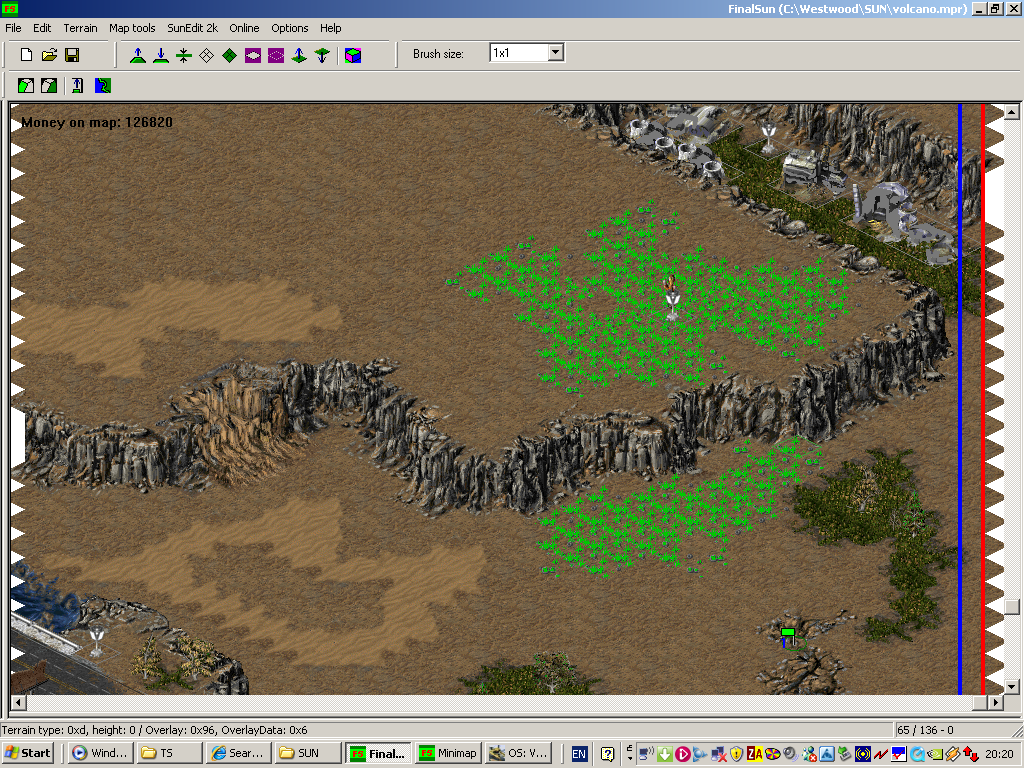Create a new map with the blank page icon
The height and width of the screenshot is (768, 1024).
[26, 55]
